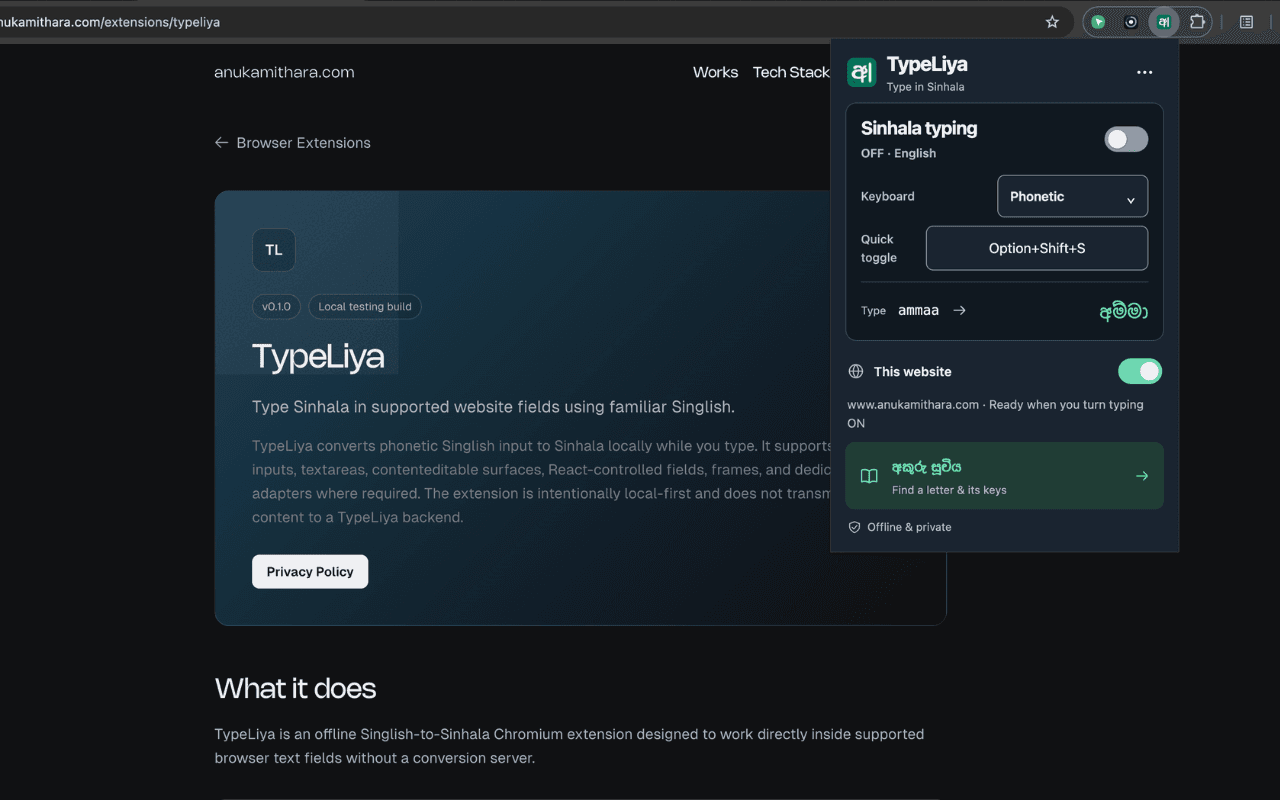Click the arrow on the letter chart card
Image resolution: width=1280 pixels, height=800 pixels.
1142,476
